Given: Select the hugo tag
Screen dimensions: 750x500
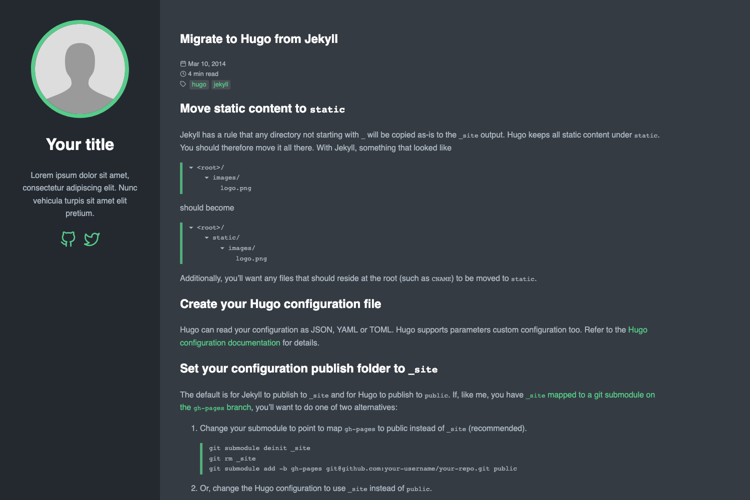Looking at the screenshot, I should [199, 85].
